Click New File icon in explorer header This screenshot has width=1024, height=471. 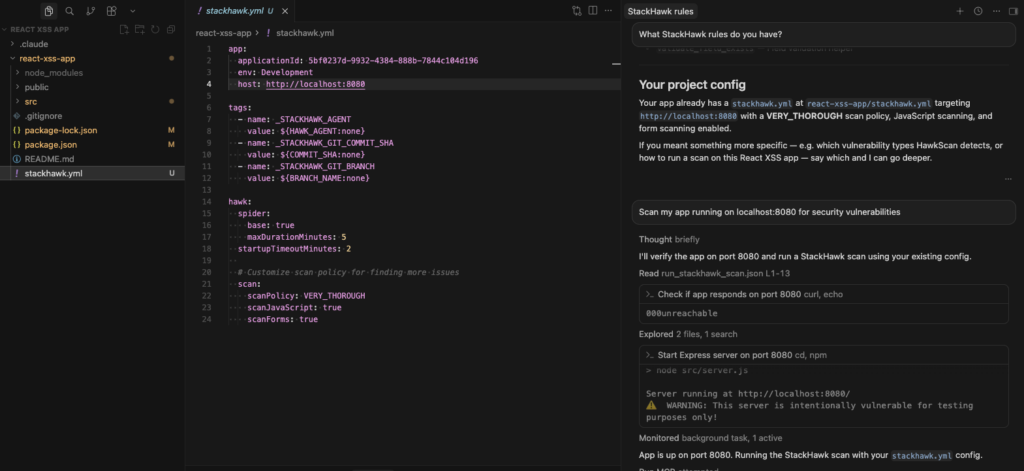point(124,29)
